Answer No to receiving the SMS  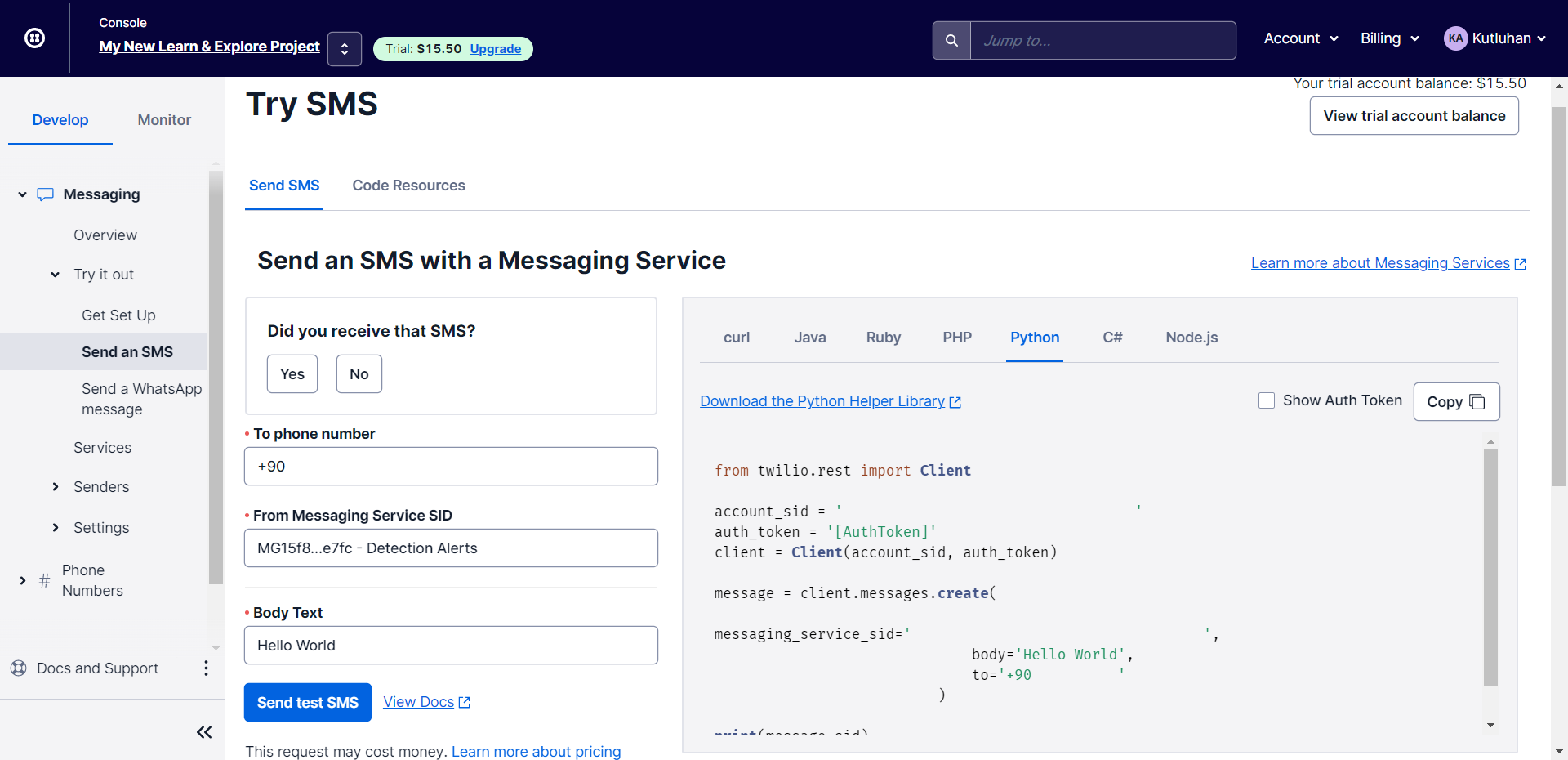(359, 374)
